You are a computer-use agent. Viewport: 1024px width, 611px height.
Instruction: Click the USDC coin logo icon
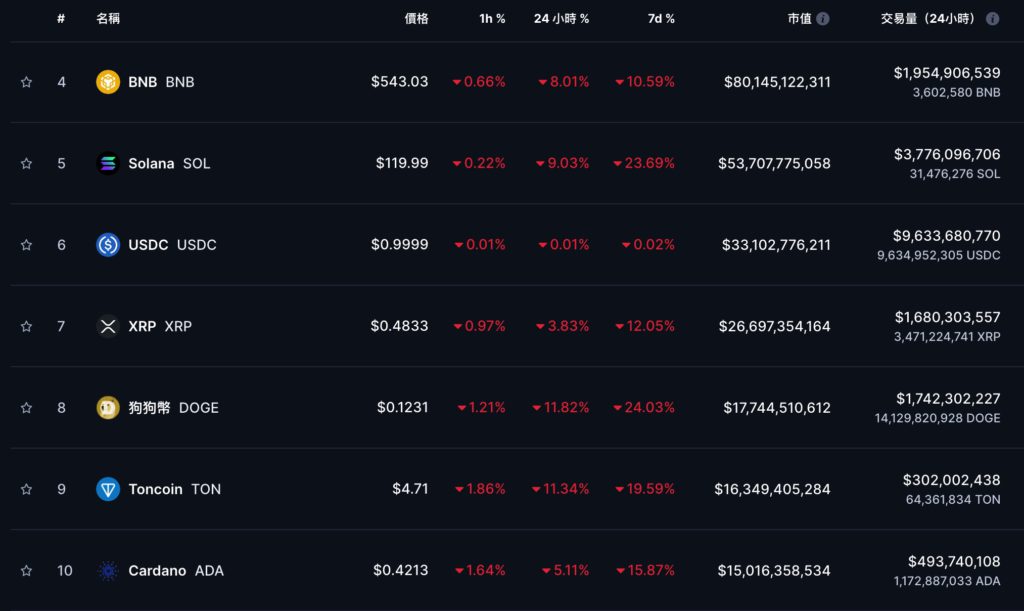[x=108, y=245]
